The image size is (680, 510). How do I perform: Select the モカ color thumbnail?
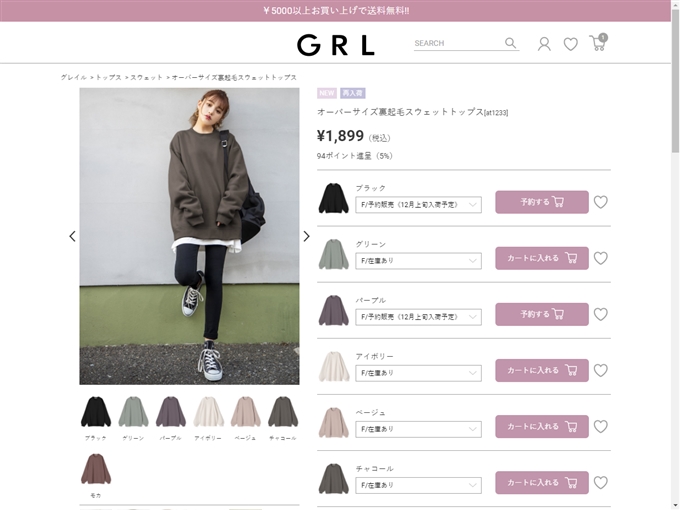point(96,475)
